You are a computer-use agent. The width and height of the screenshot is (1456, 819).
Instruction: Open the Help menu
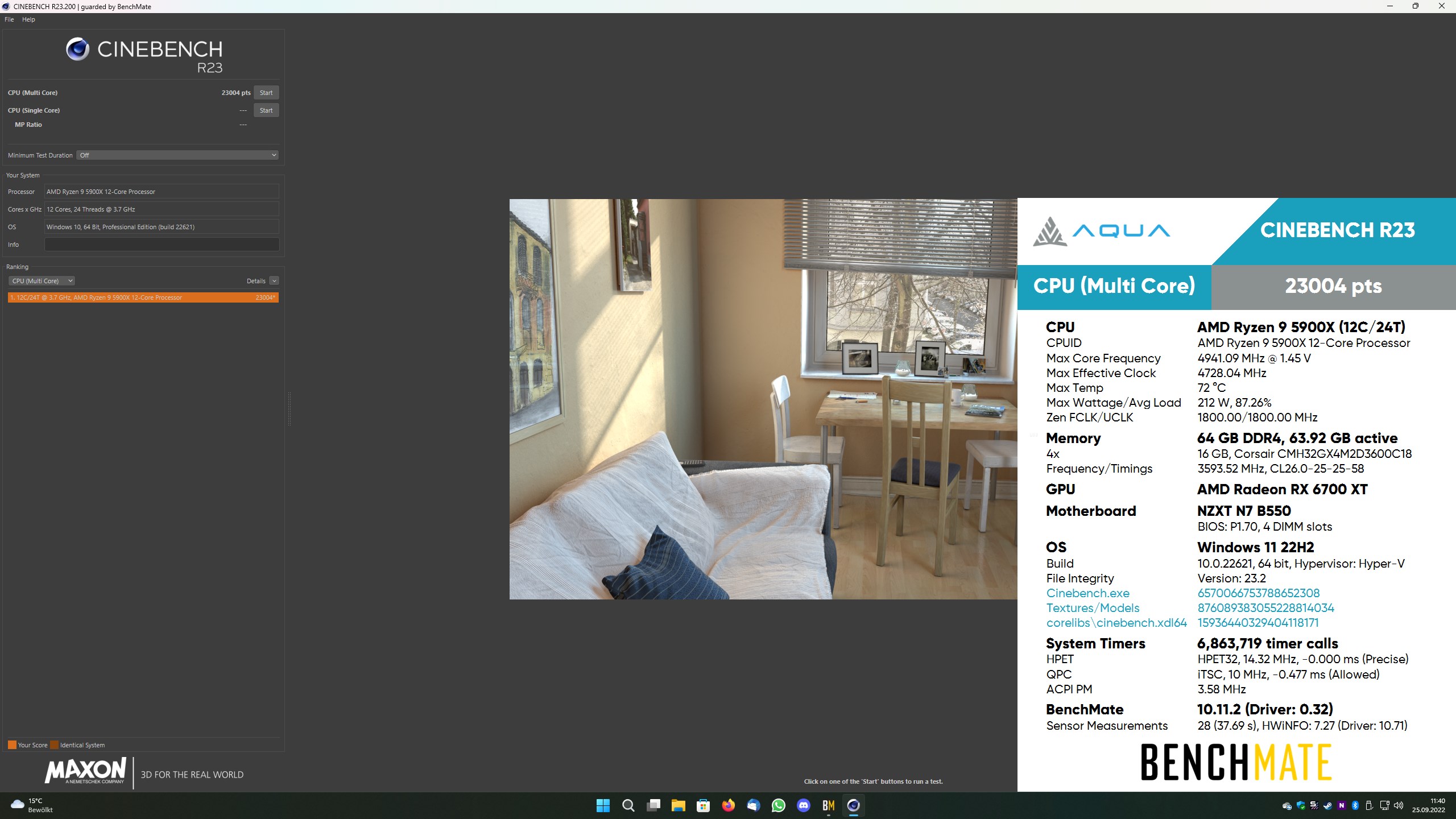point(28,19)
